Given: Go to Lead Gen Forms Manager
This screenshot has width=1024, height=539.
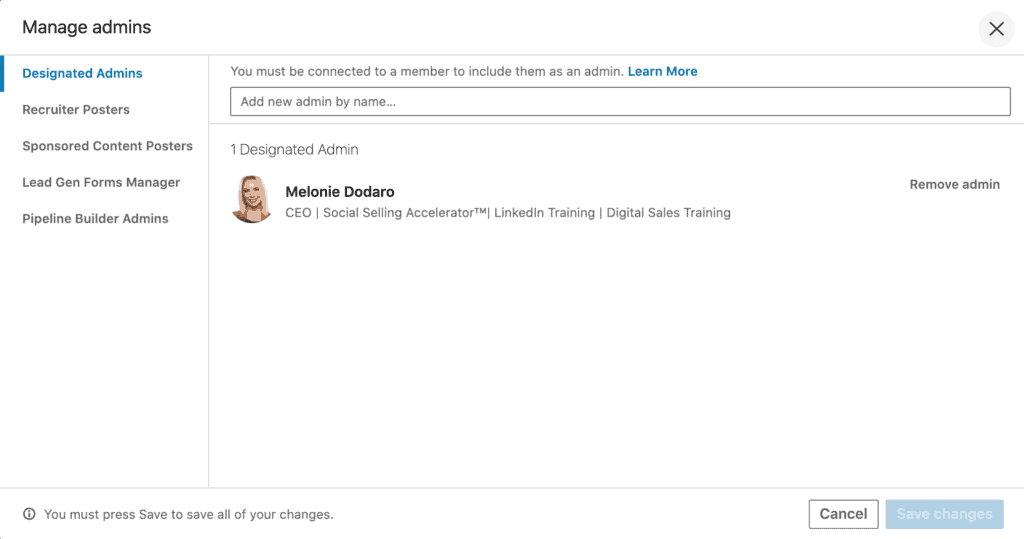Looking at the screenshot, I should tap(101, 182).
